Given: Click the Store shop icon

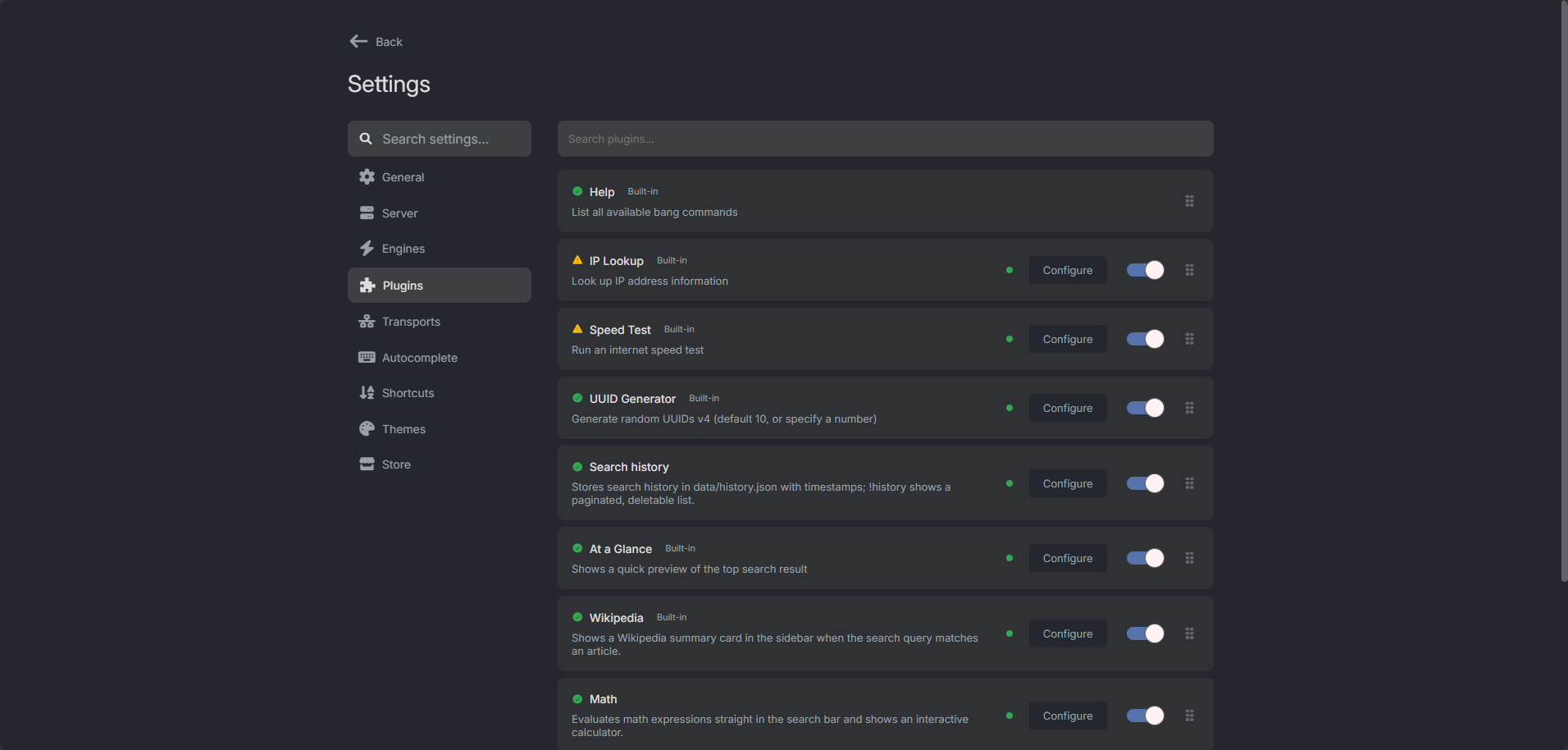Looking at the screenshot, I should [x=367, y=464].
